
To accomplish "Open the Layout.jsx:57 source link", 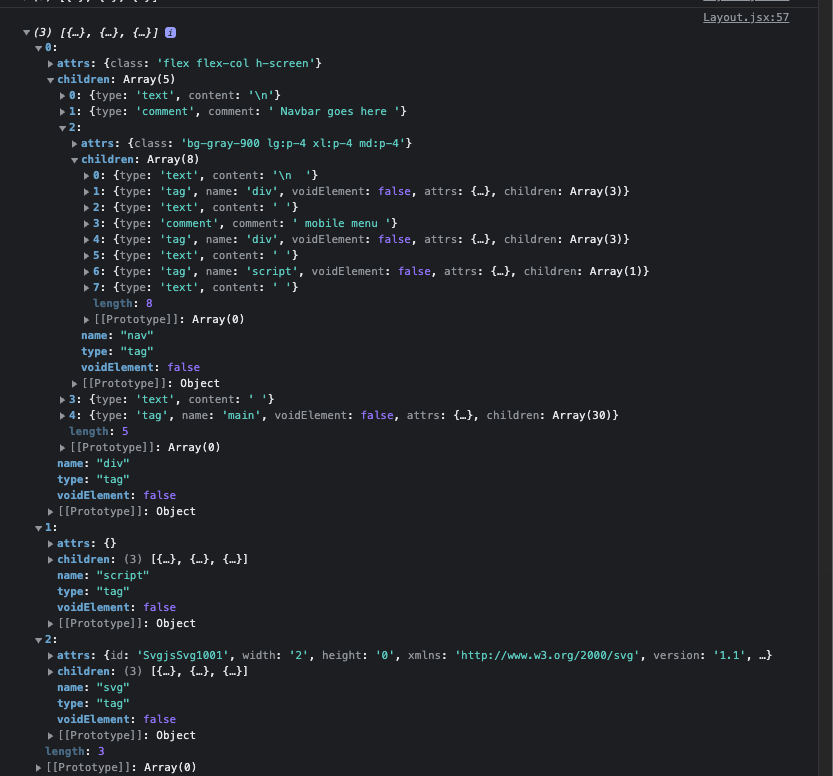I will (x=746, y=18).
